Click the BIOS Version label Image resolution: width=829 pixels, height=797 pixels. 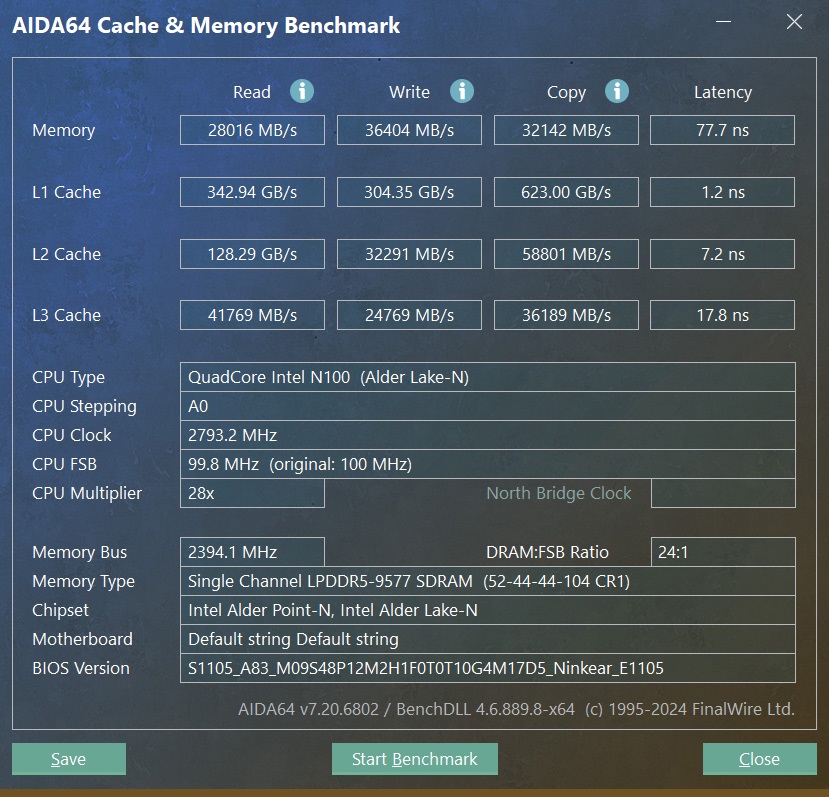pos(81,668)
